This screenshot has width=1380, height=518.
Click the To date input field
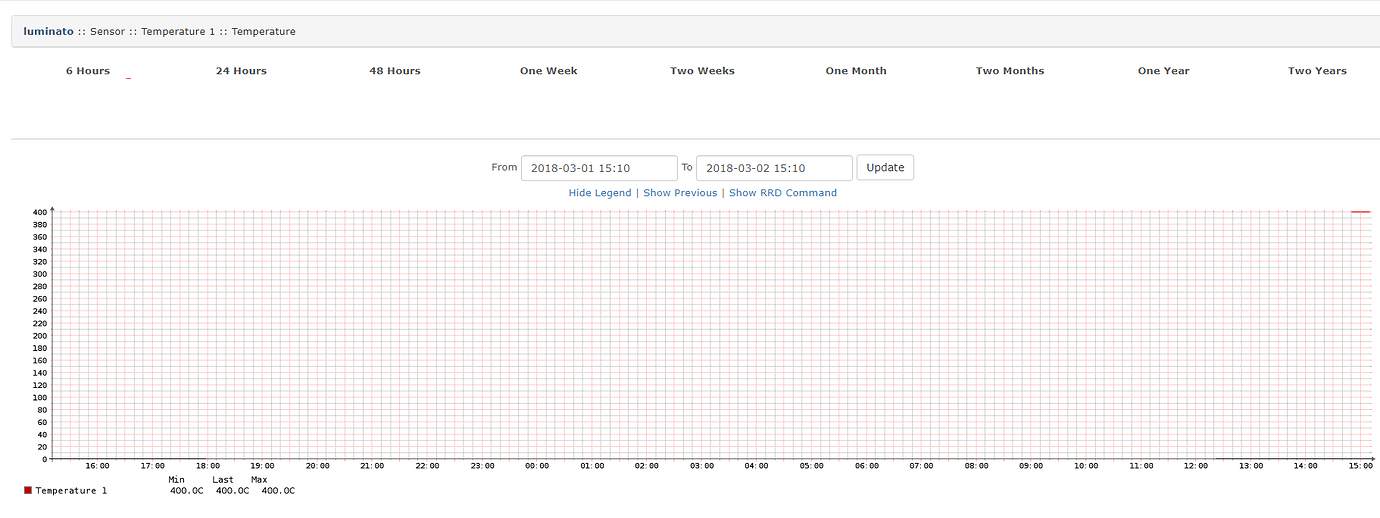(773, 168)
